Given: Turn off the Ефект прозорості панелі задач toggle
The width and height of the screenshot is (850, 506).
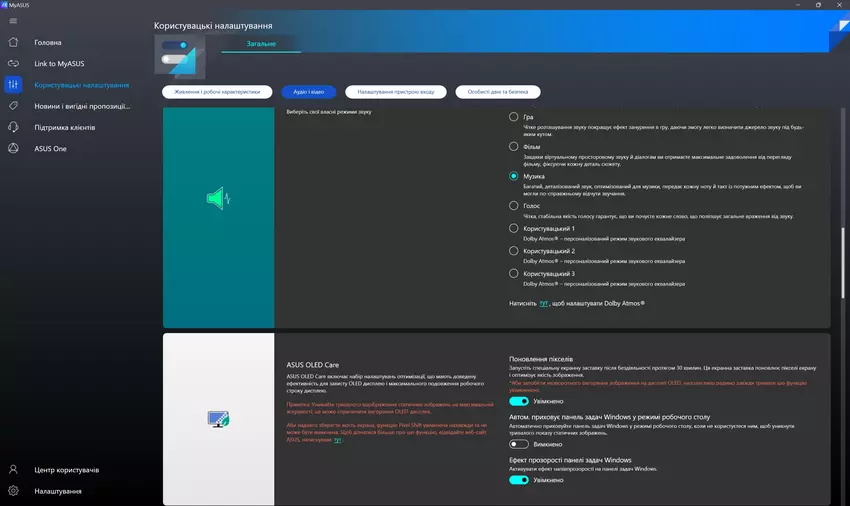Looking at the screenshot, I should point(519,480).
